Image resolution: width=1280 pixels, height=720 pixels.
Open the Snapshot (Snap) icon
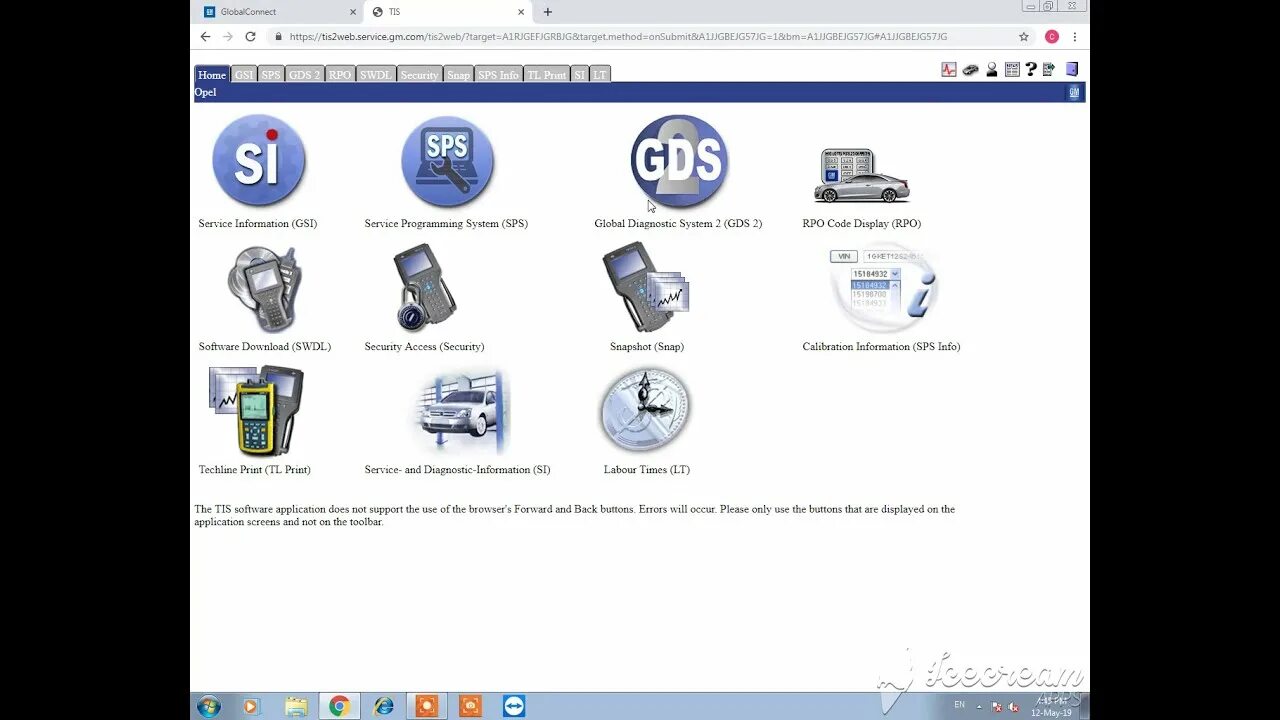point(645,287)
